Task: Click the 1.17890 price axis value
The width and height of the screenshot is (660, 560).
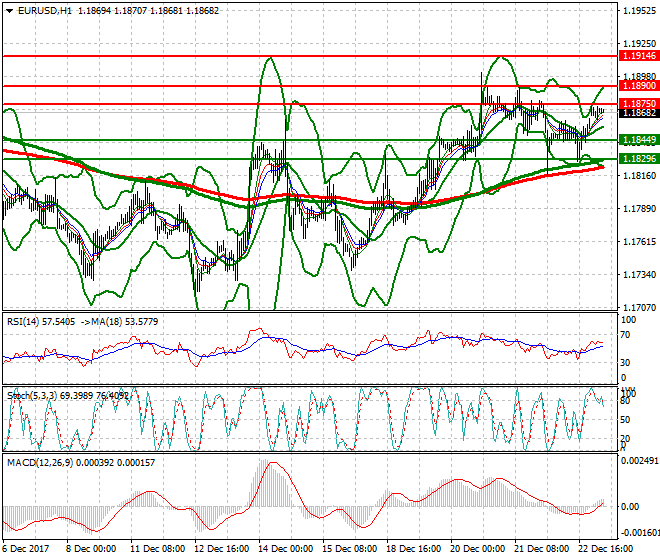Action: [x=639, y=208]
